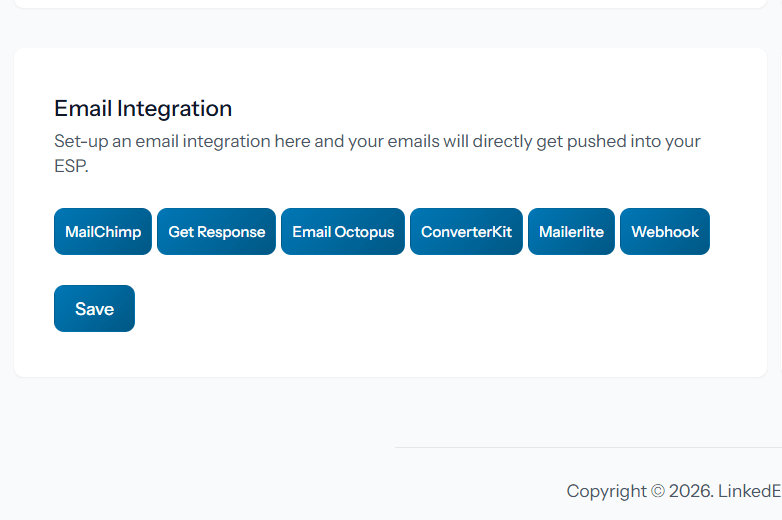Click empty white area beside the Save button
This screenshot has width=782, height=520.
click(x=400, y=308)
